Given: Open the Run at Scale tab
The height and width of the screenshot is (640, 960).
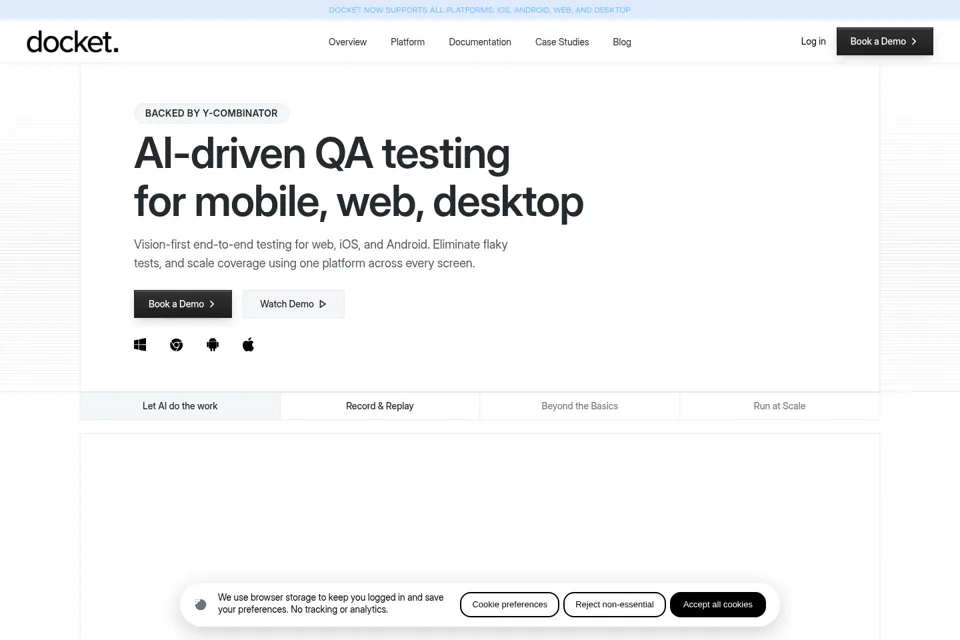Looking at the screenshot, I should click(x=779, y=406).
